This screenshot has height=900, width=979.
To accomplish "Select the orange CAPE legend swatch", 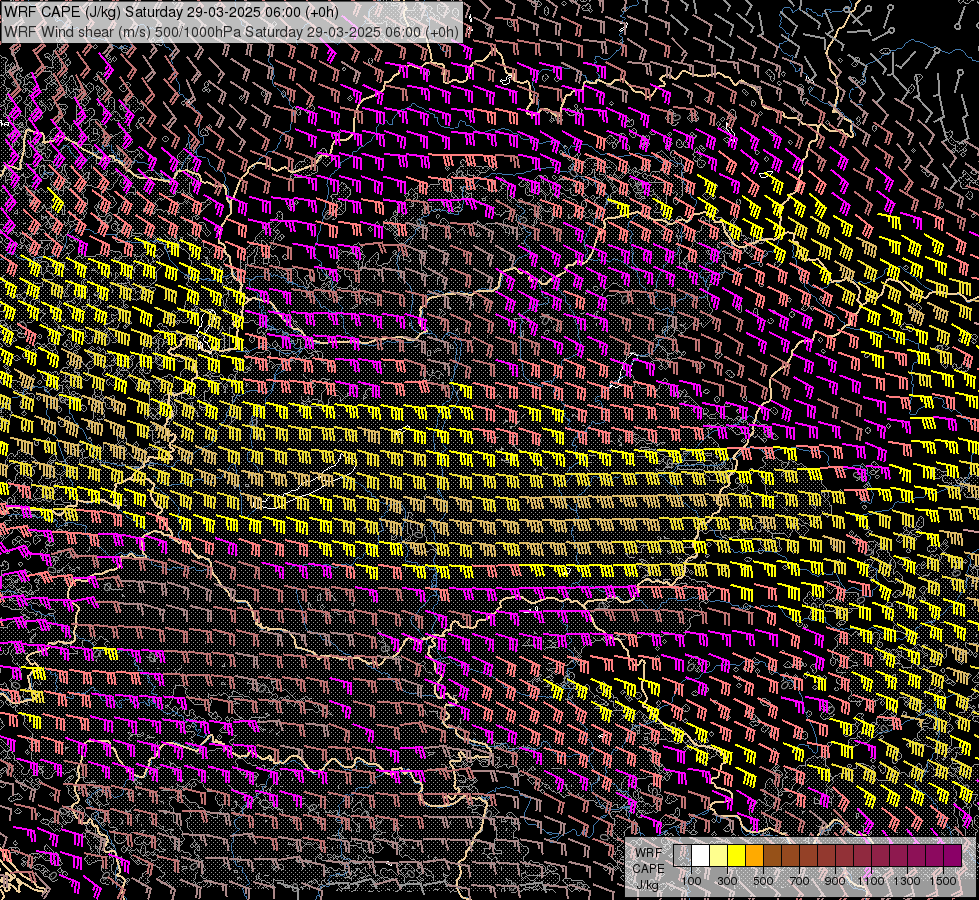I will pyautogui.click(x=754, y=855).
